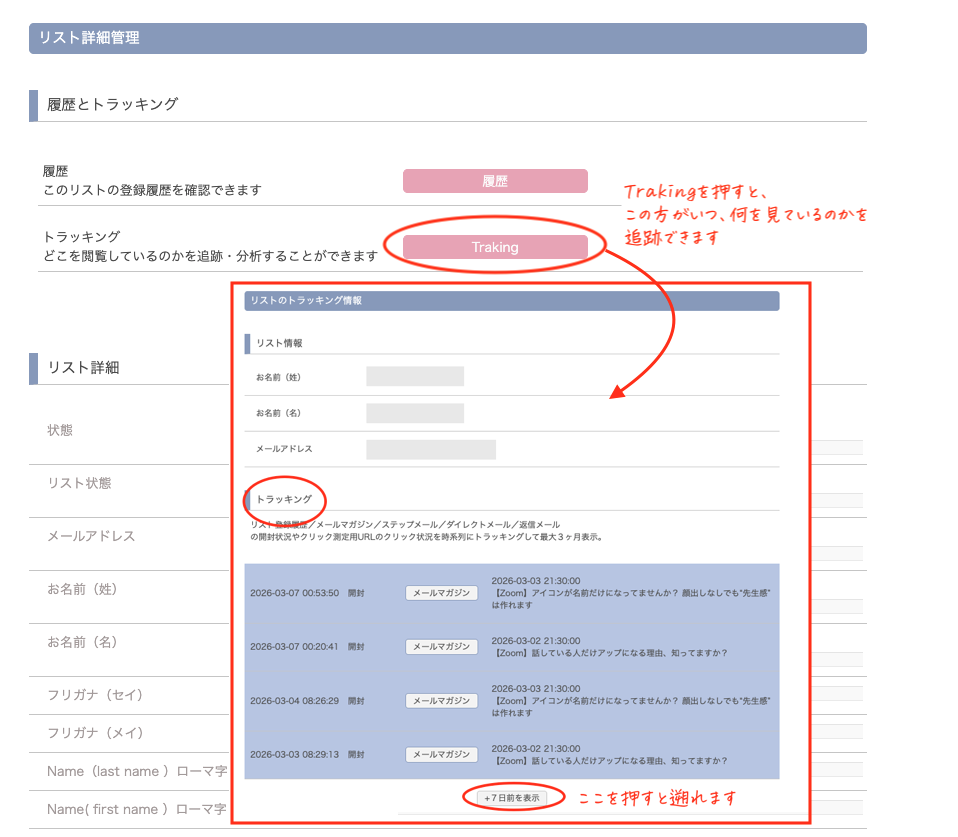Click the 状態 row label
Image resolution: width=958 pixels, height=837 pixels.
(60, 430)
